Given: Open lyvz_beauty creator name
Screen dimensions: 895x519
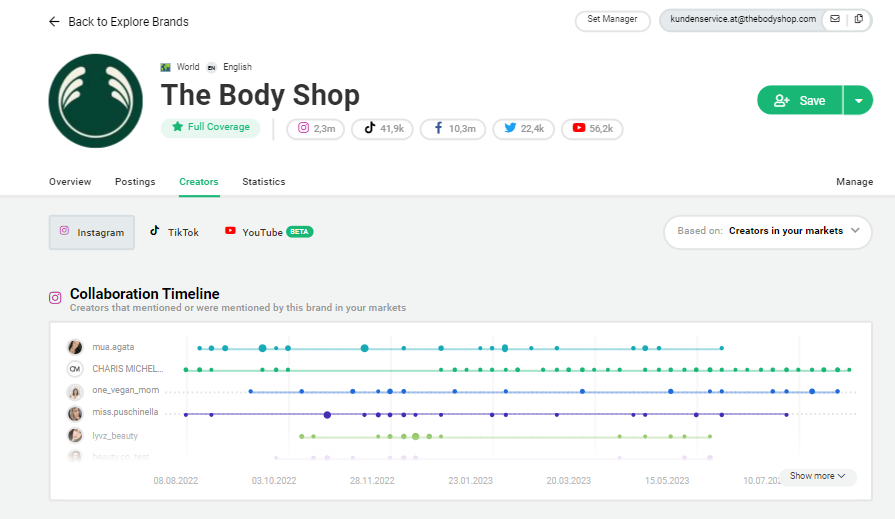Looking at the screenshot, I should (115, 436).
